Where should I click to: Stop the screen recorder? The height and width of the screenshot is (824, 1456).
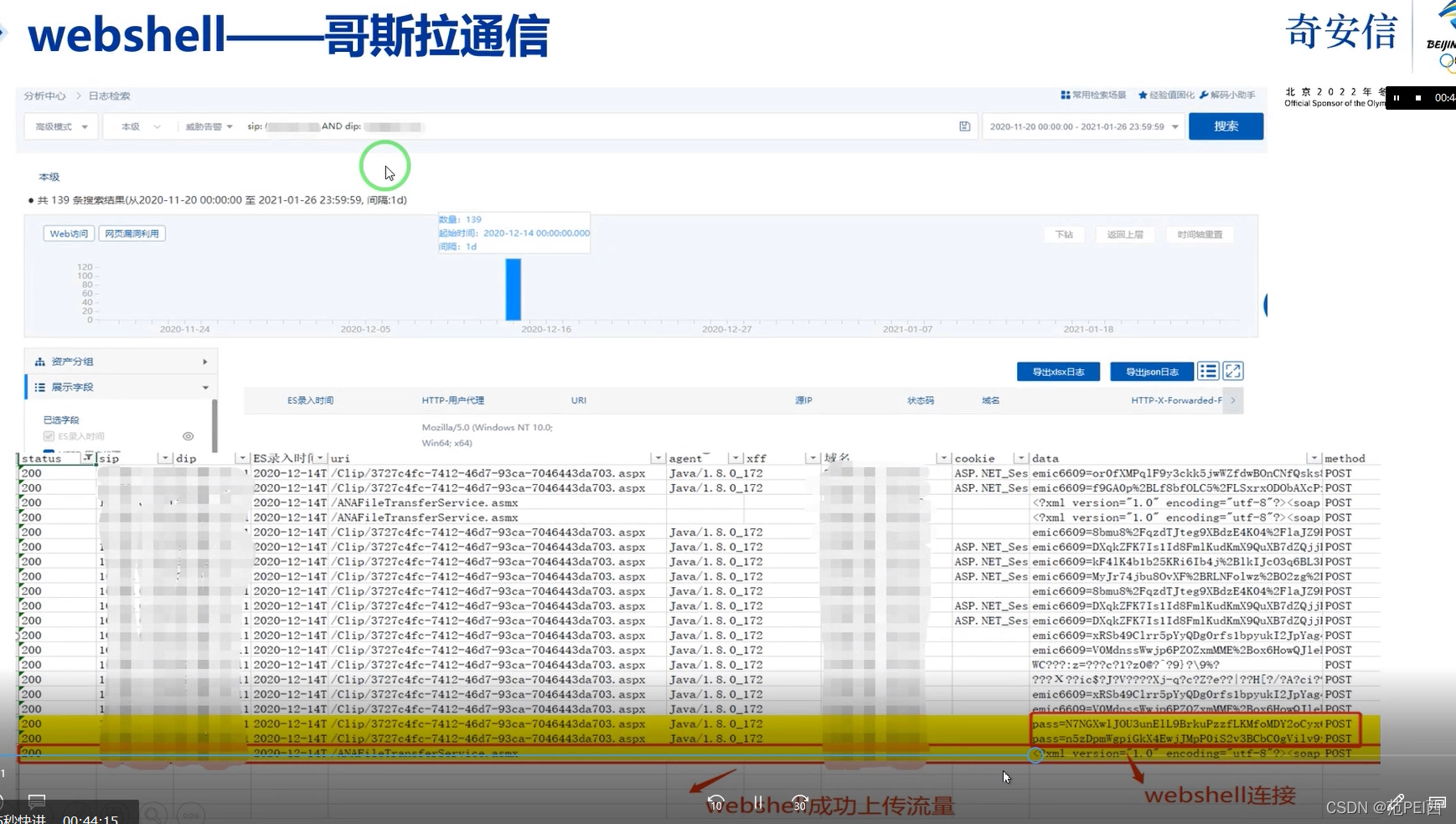pyautogui.click(x=1418, y=98)
